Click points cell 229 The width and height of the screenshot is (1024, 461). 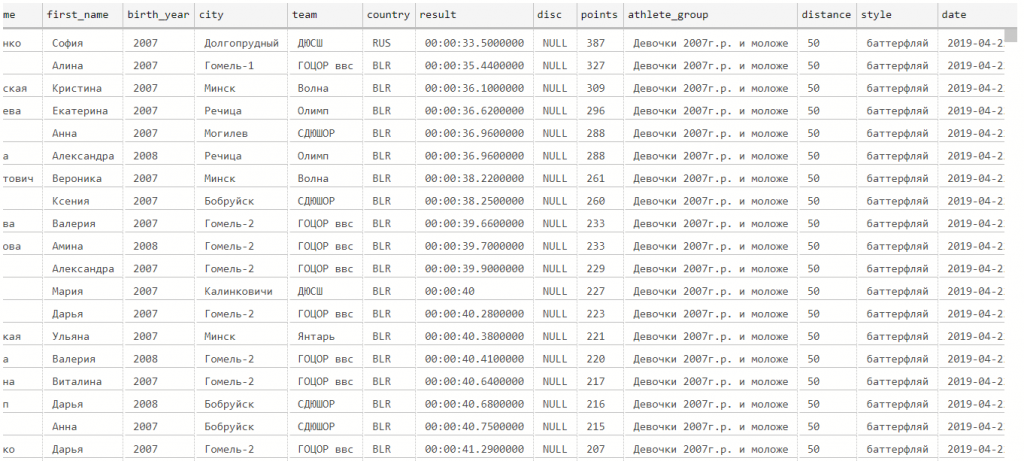point(596,268)
